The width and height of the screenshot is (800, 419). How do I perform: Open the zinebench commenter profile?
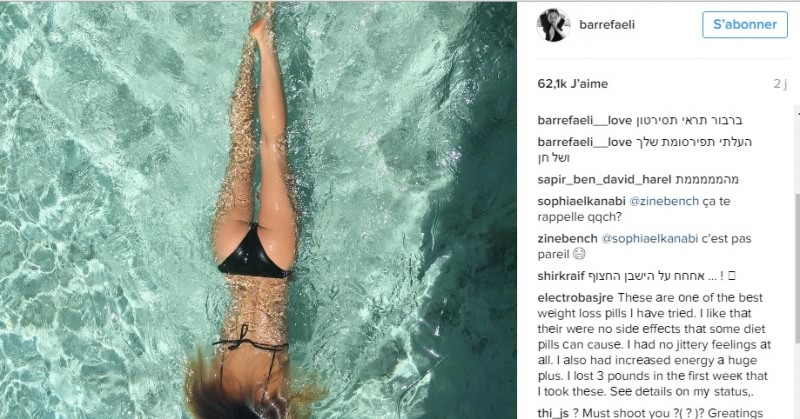(567, 238)
